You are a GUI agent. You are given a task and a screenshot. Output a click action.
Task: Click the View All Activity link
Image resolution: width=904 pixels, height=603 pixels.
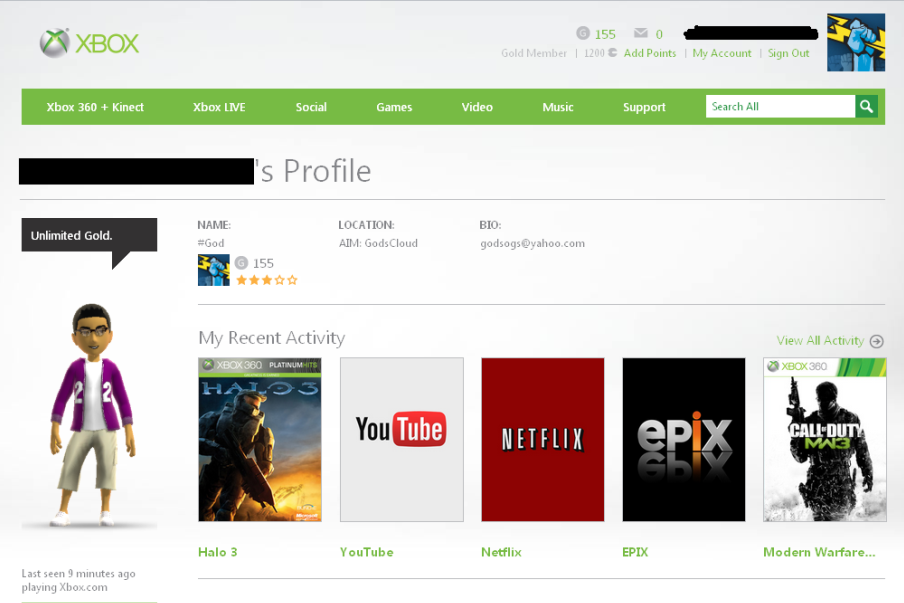820,341
